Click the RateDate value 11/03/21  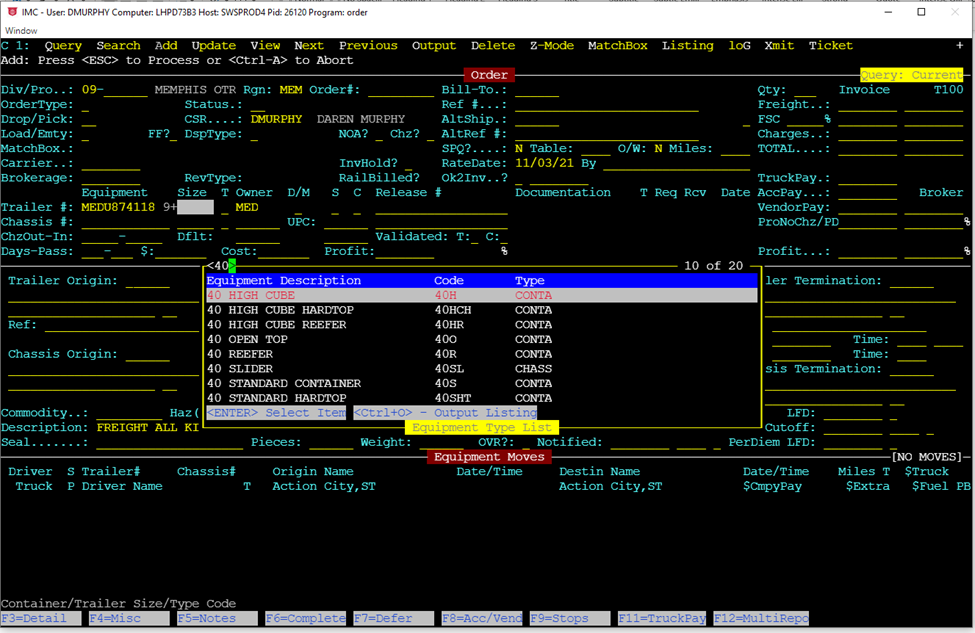tap(543, 163)
